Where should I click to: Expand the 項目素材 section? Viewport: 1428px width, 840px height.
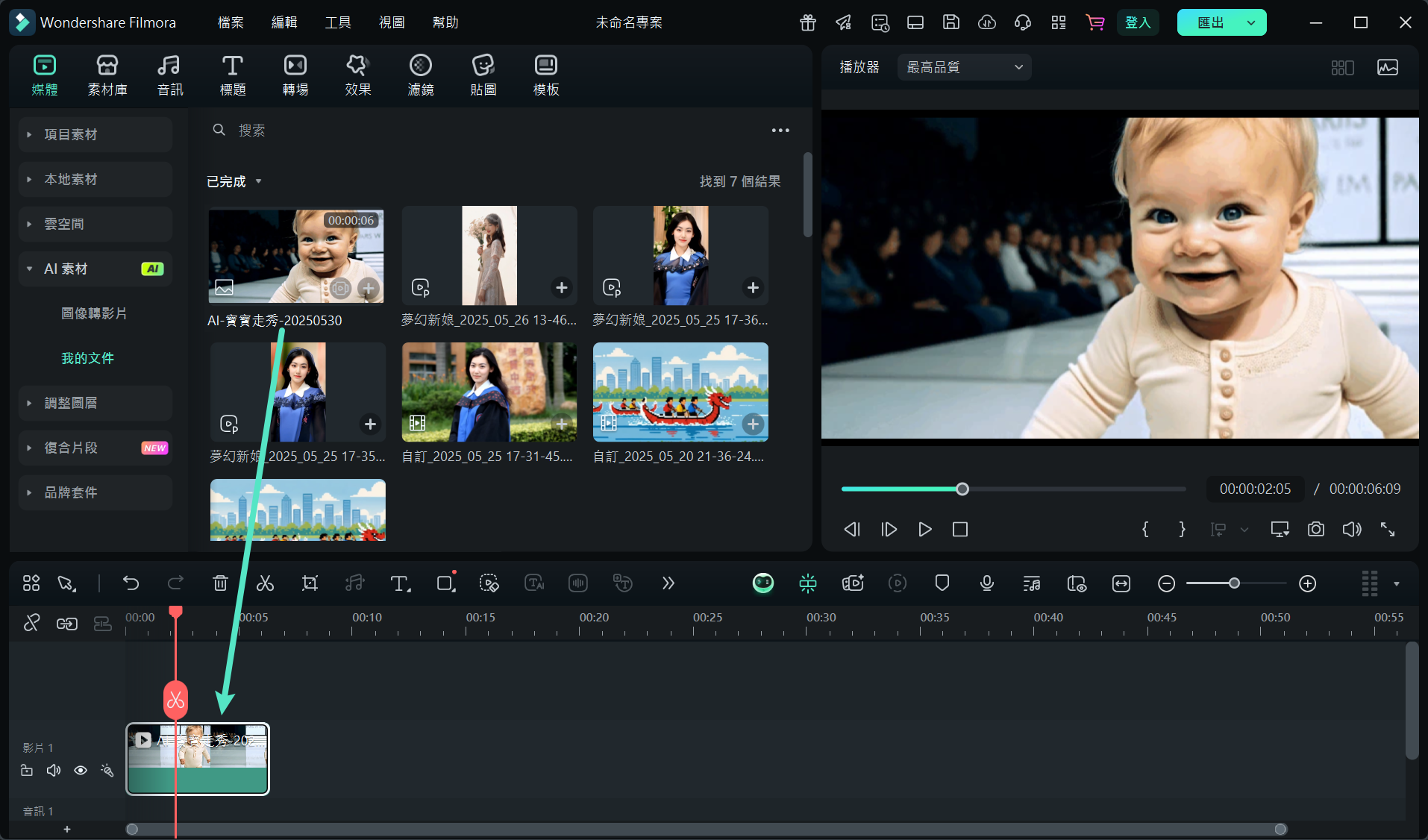pyautogui.click(x=95, y=134)
